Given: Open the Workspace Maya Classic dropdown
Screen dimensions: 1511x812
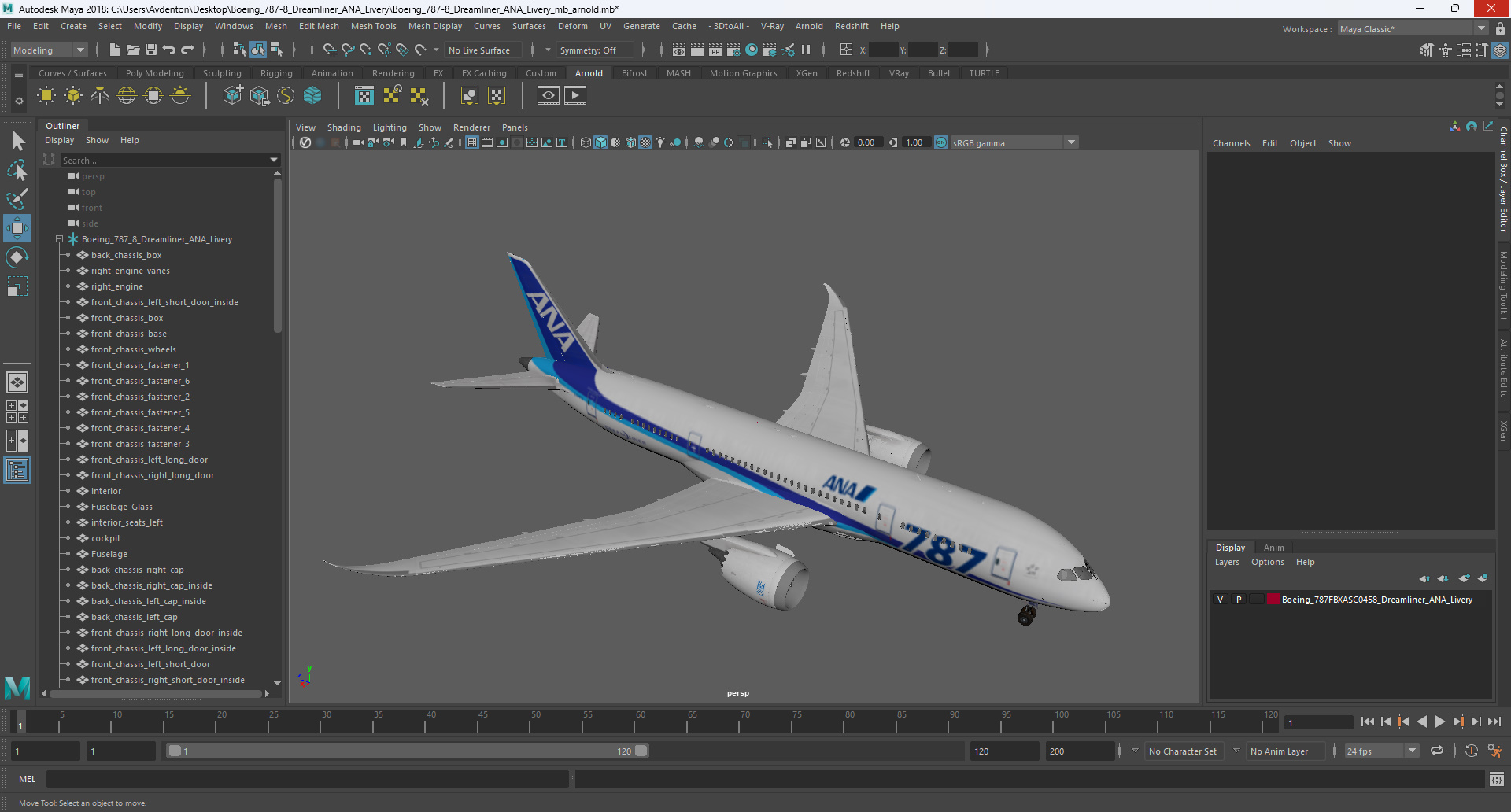Looking at the screenshot, I should point(1413,29).
